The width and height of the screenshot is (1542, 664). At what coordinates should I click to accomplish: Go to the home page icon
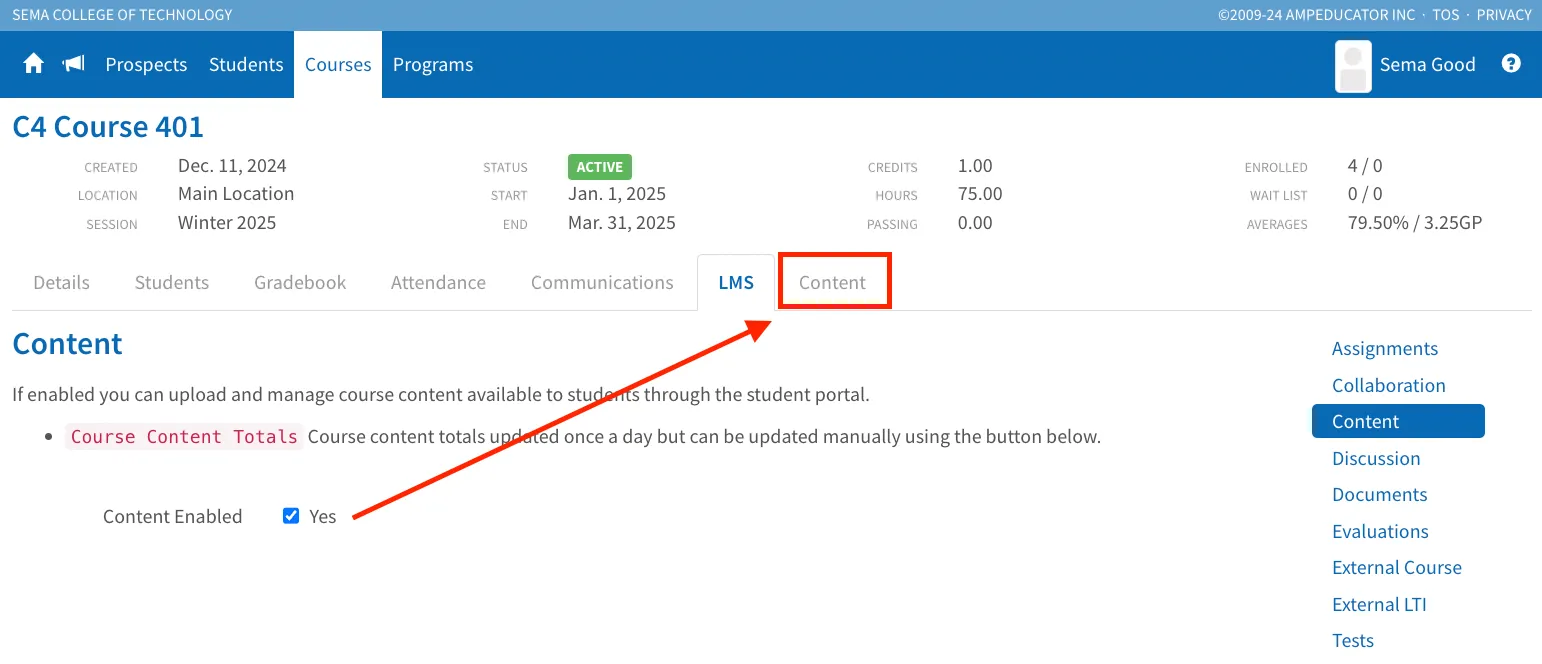click(34, 64)
